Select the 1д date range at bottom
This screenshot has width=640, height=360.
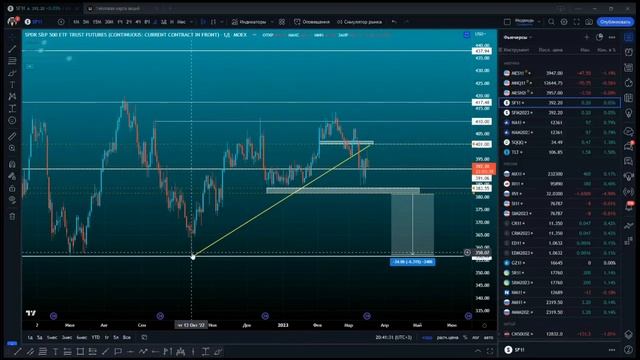coord(30,338)
